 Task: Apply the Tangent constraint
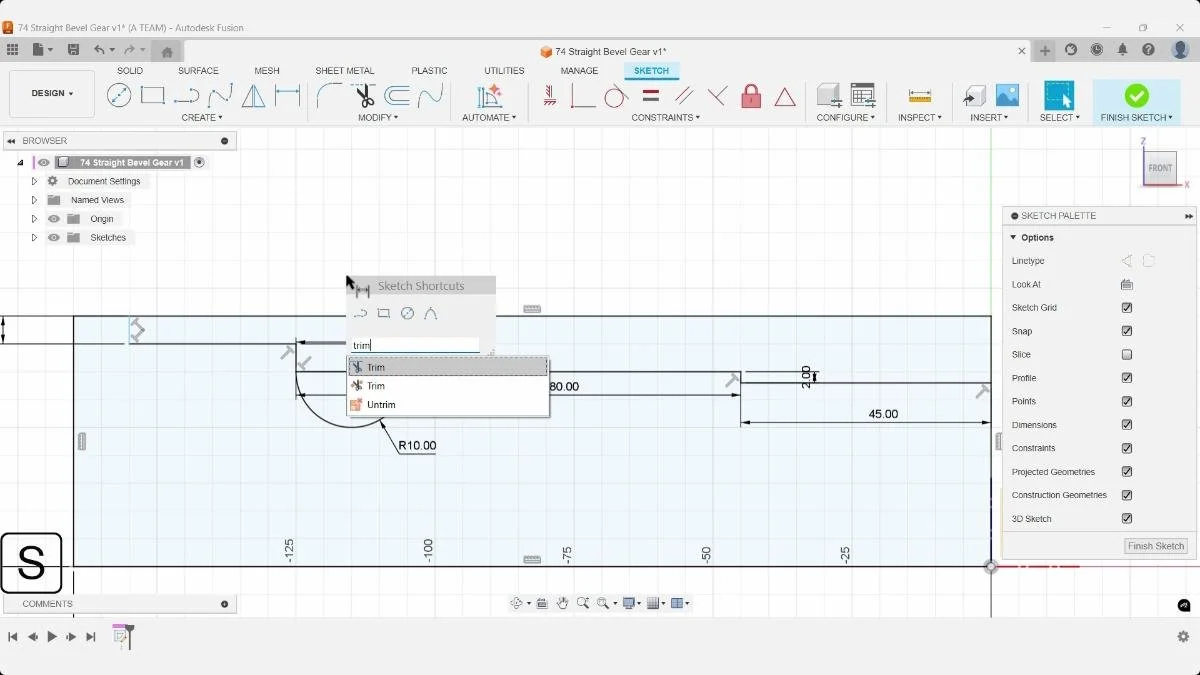tap(616, 96)
